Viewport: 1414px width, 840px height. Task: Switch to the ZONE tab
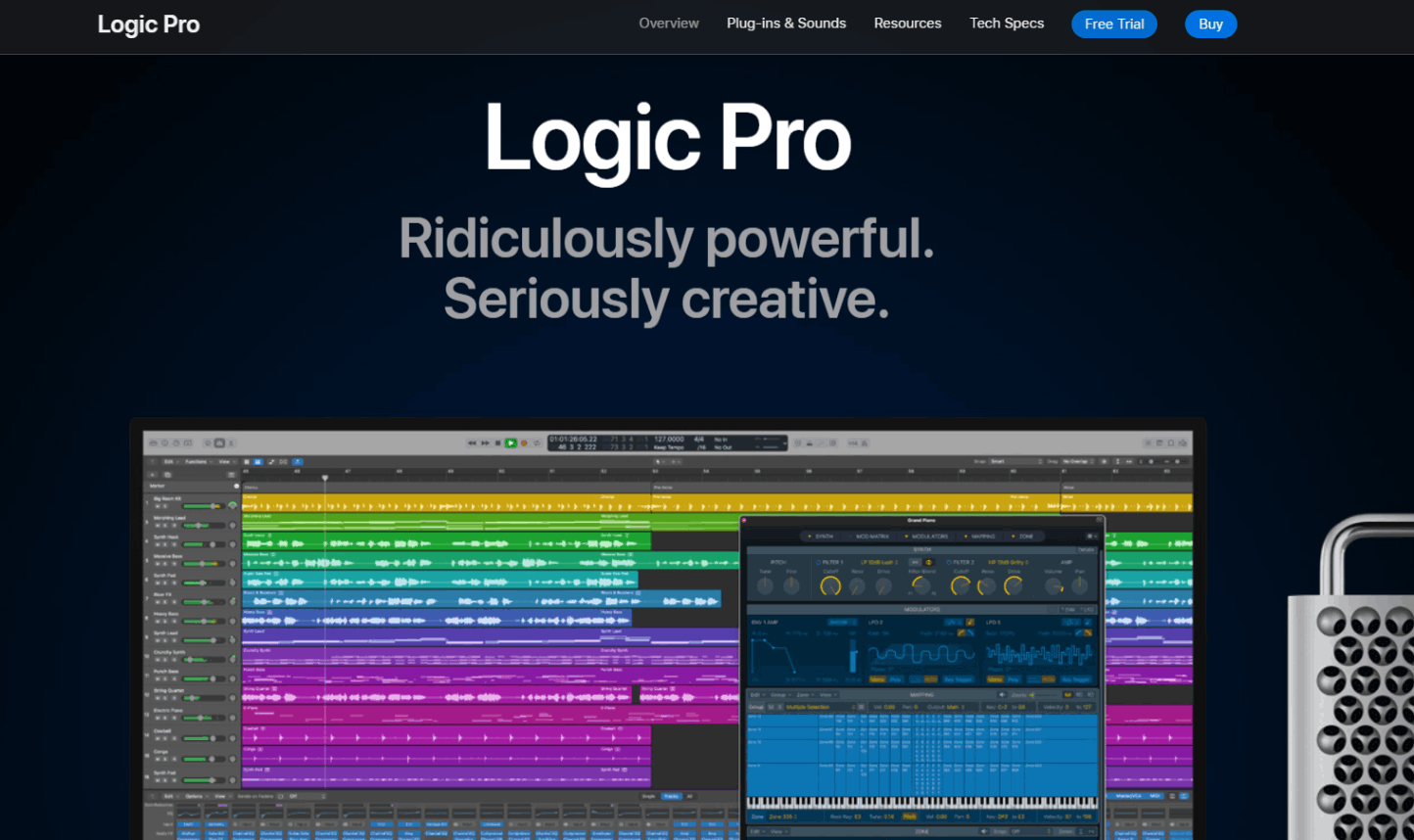(1023, 537)
